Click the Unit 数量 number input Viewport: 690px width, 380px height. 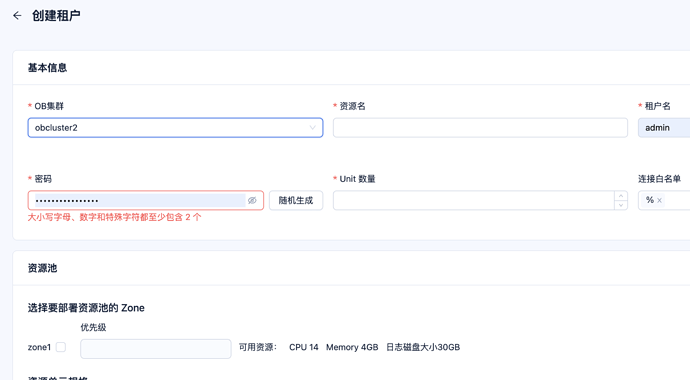click(473, 201)
